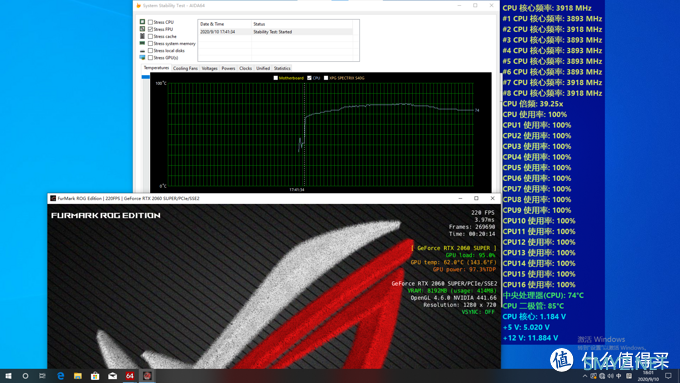Screen dimensions: 680x383
Task: Toggle the Motherboard graph checkbox
Action: pos(275,78)
